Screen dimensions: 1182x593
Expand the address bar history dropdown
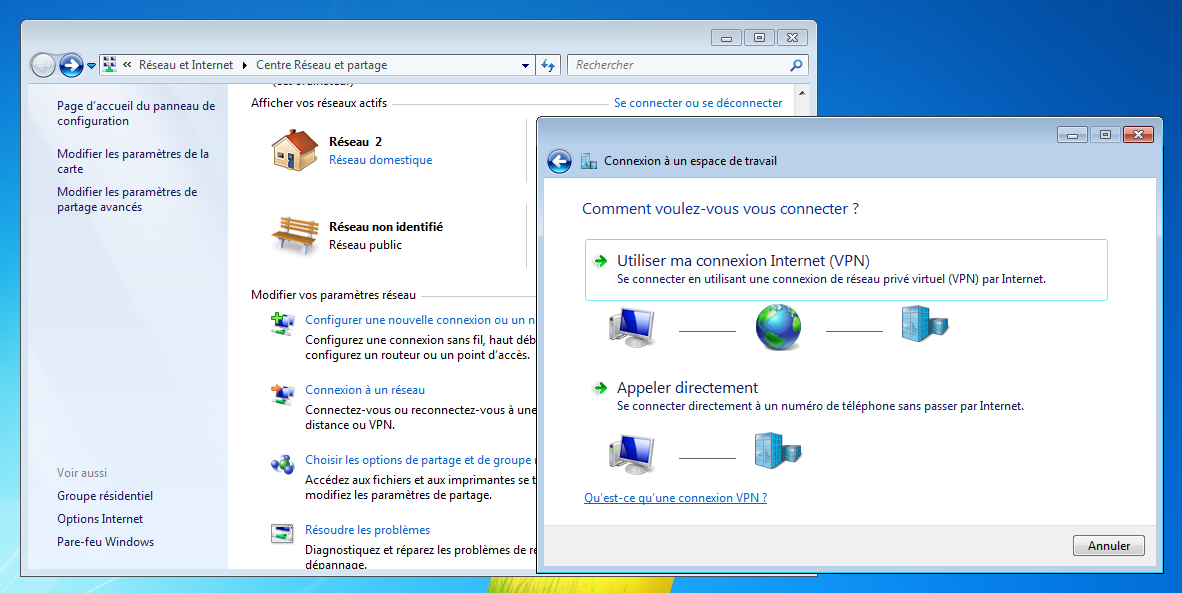525,66
